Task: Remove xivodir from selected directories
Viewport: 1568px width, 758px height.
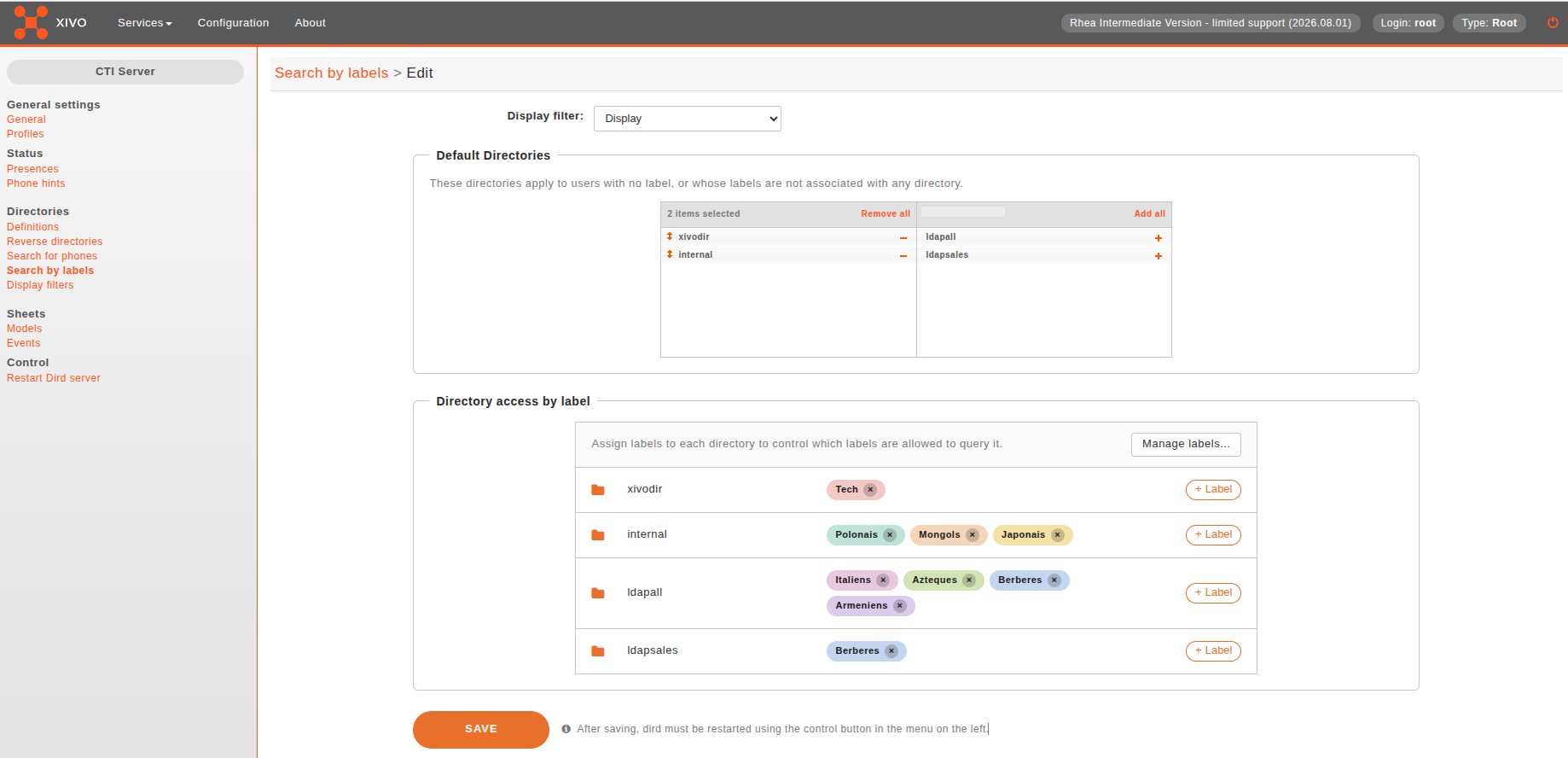Action: click(x=903, y=237)
